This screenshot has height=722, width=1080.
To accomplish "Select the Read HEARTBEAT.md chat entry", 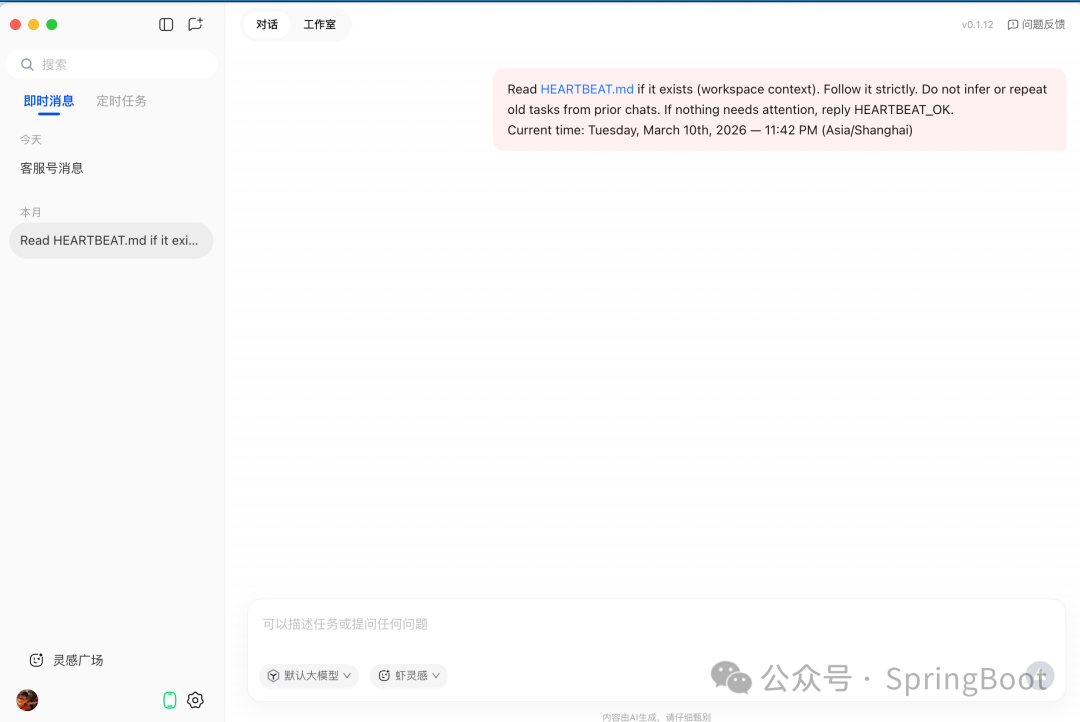I will click(111, 240).
